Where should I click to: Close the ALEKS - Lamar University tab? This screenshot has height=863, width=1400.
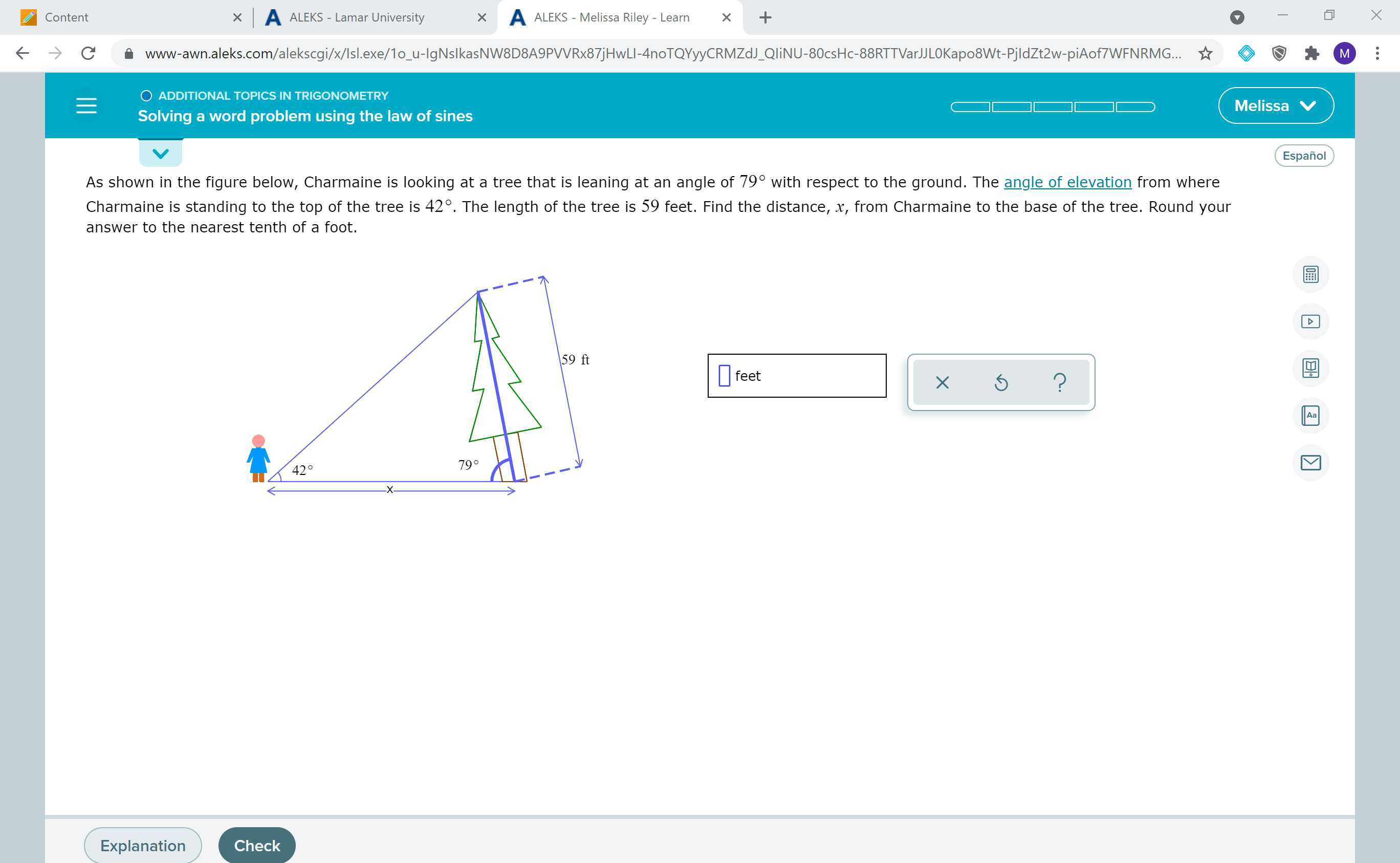point(482,18)
